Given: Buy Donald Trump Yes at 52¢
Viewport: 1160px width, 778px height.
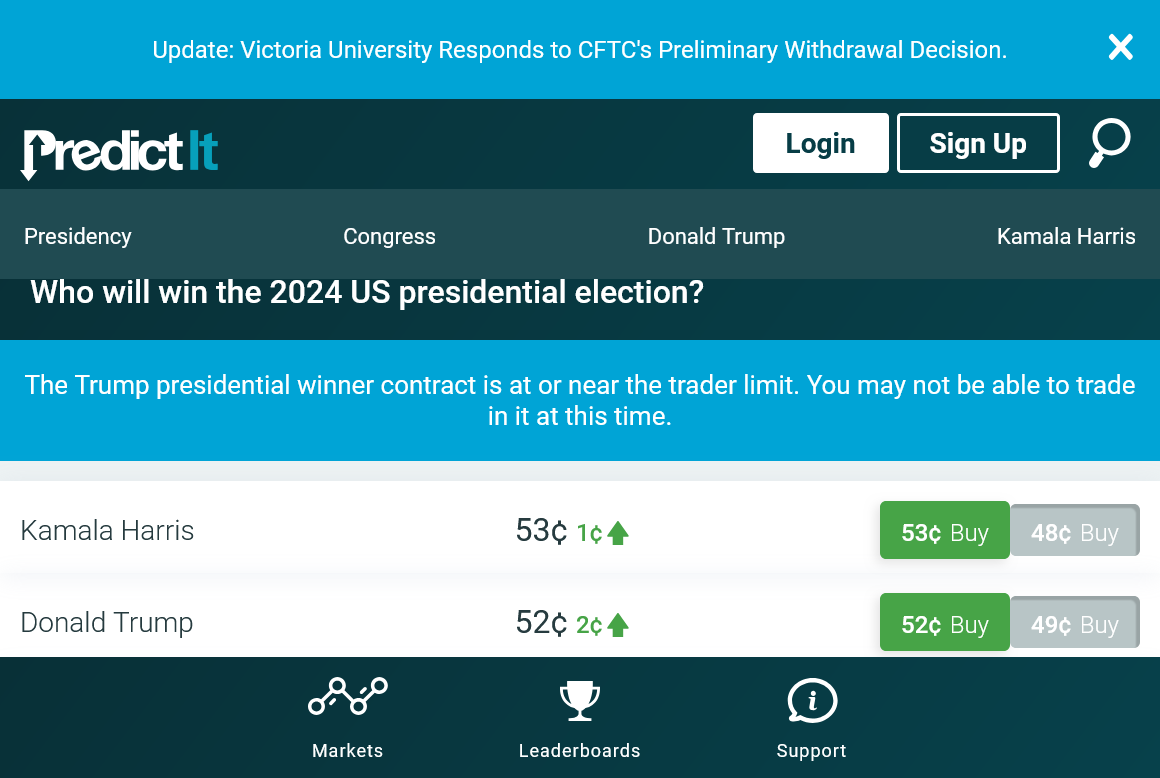Looking at the screenshot, I should pyautogui.click(x=944, y=623).
